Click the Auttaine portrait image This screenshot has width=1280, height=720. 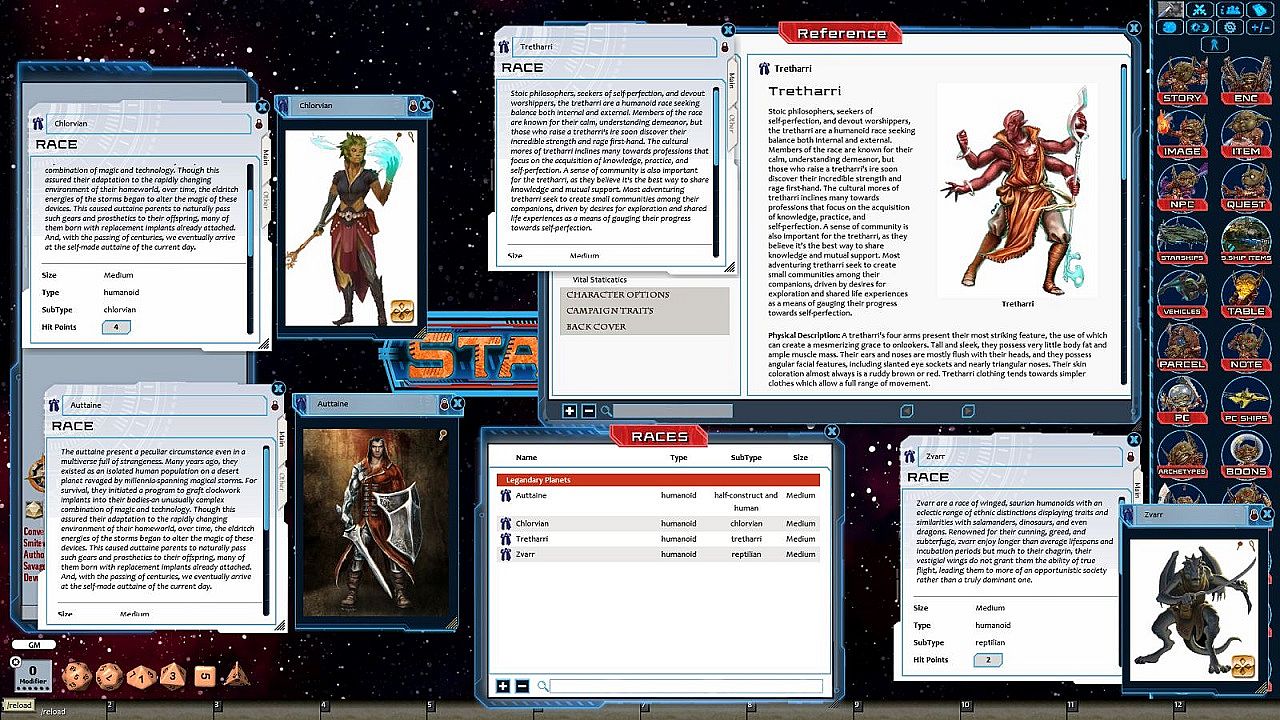coord(376,523)
